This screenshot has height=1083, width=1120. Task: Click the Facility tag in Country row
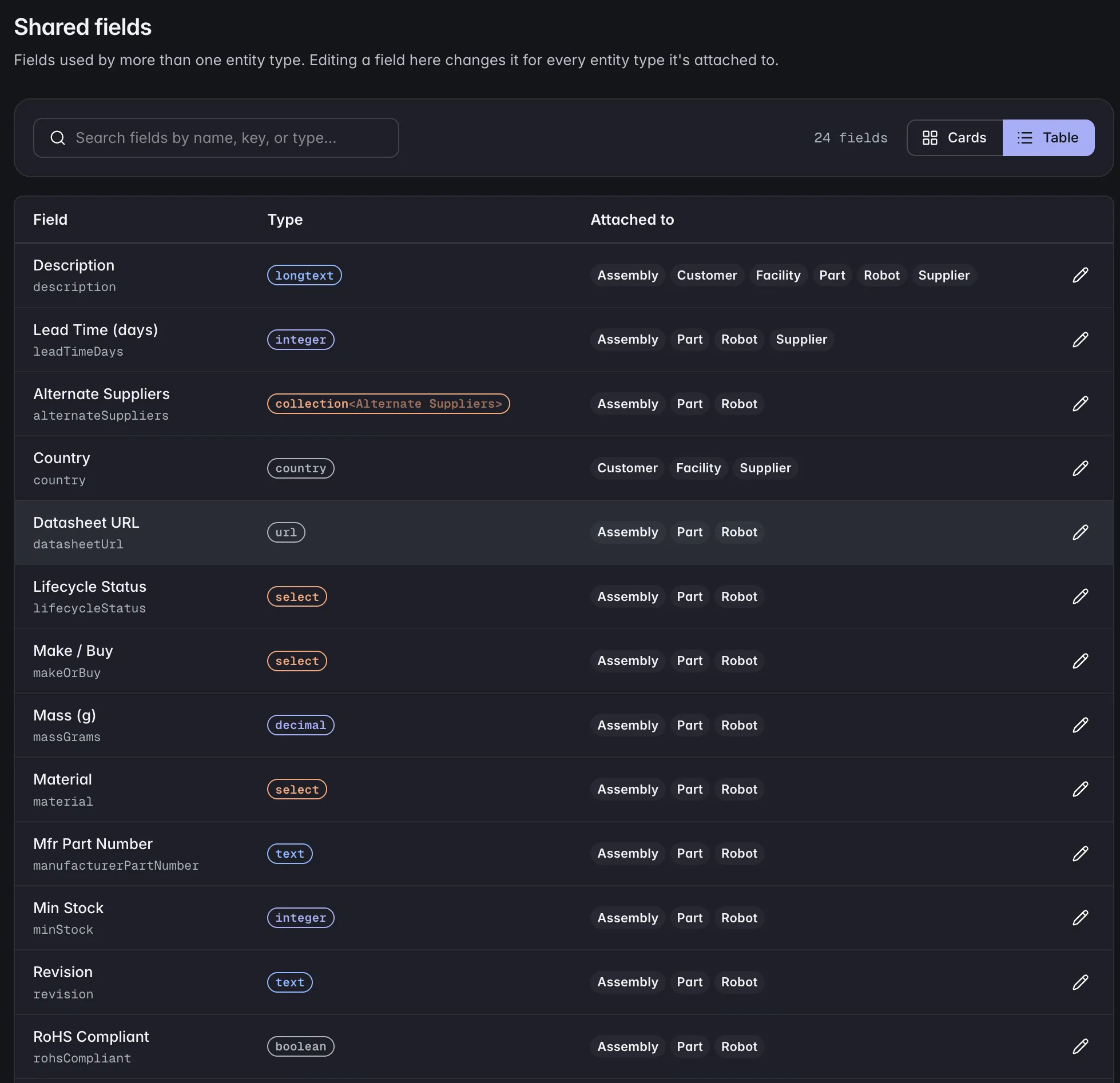tap(698, 468)
